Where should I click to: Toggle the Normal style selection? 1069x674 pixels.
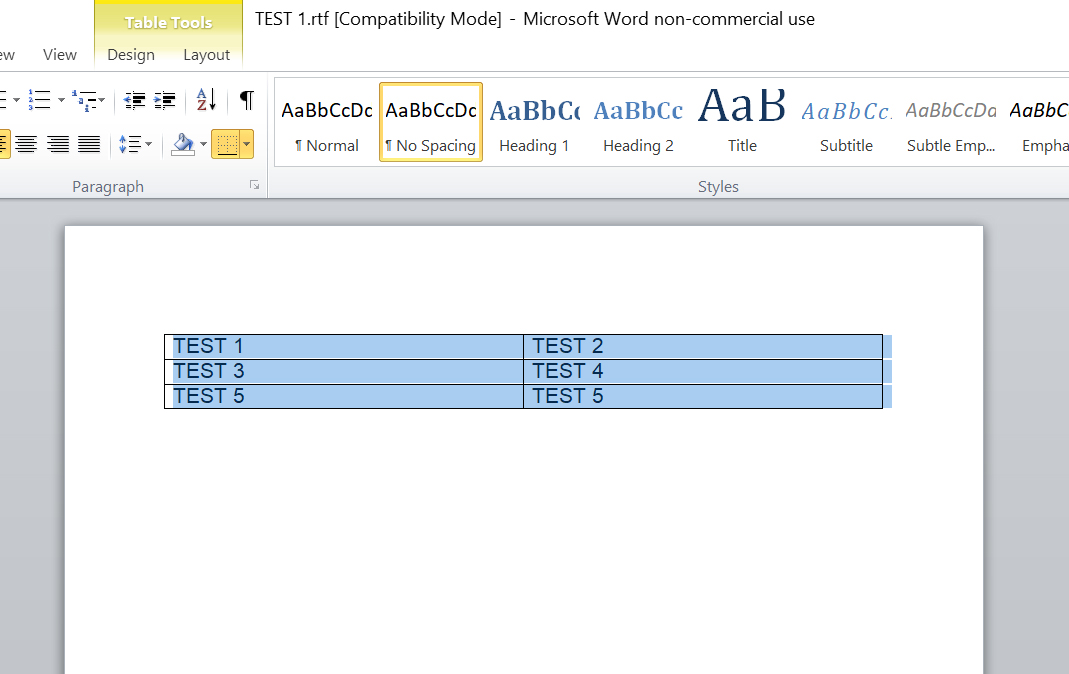326,120
